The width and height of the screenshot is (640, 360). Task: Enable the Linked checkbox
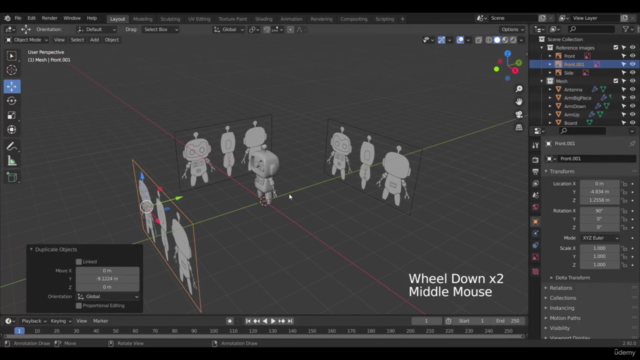pyautogui.click(x=79, y=262)
